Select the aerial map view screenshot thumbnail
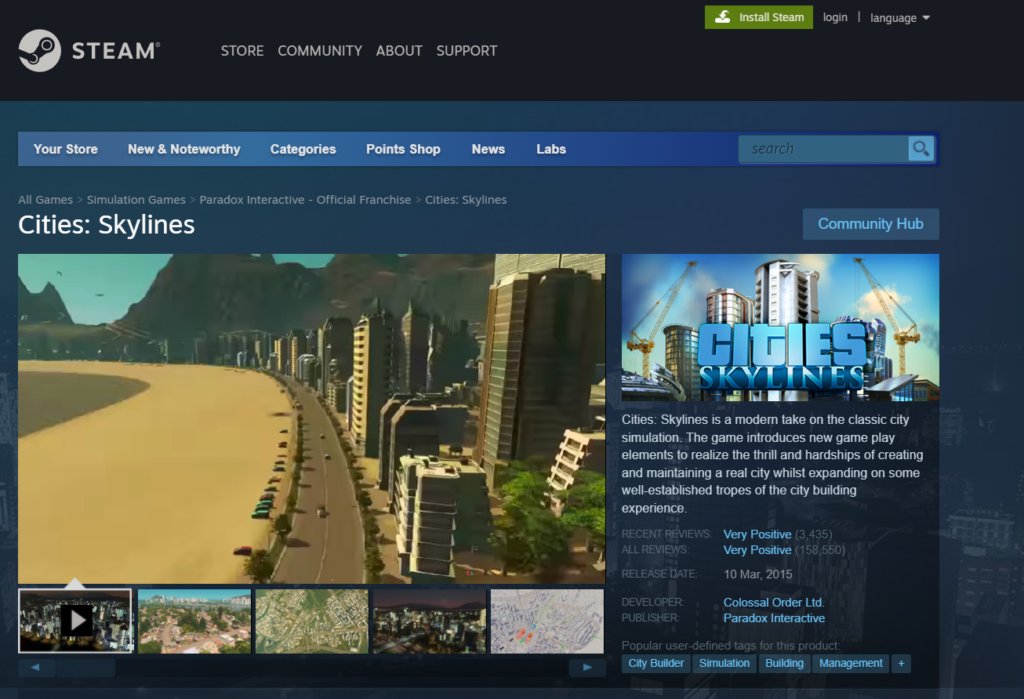The image size is (1024, 699). (311, 620)
